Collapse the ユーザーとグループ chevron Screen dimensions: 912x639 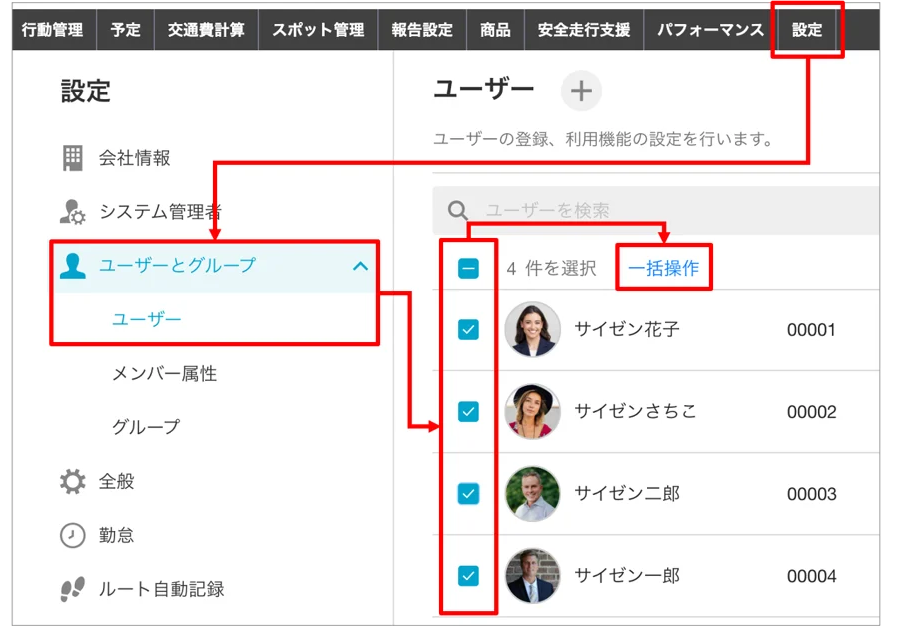(x=361, y=266)
